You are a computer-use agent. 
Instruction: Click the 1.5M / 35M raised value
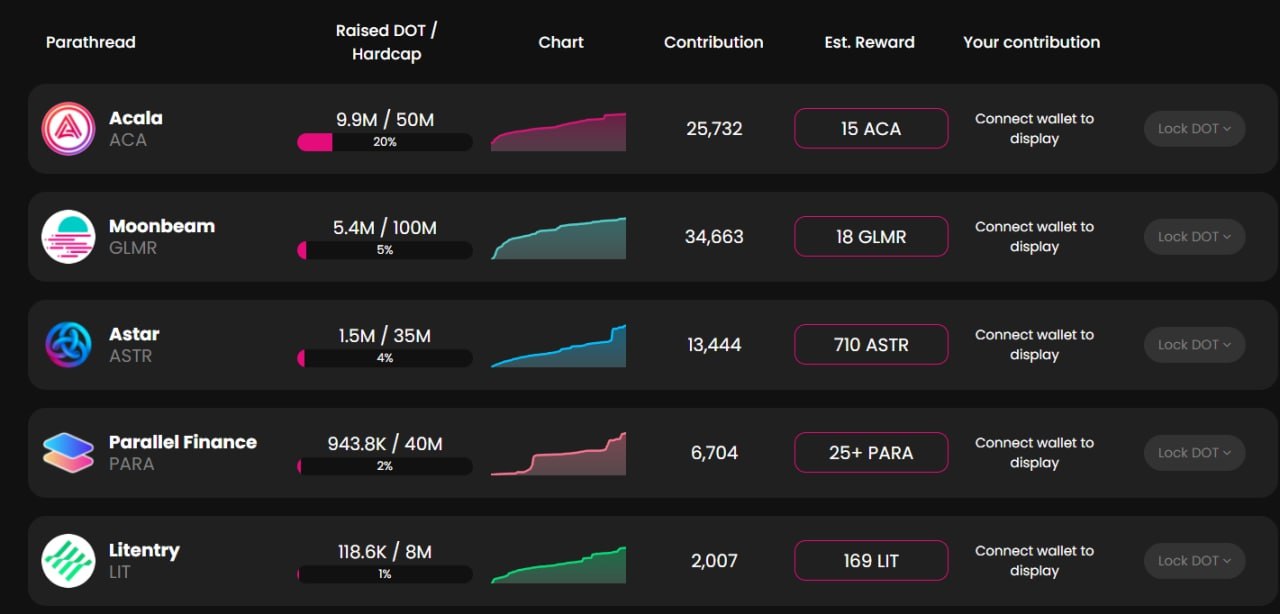click(x=385, y=336)
